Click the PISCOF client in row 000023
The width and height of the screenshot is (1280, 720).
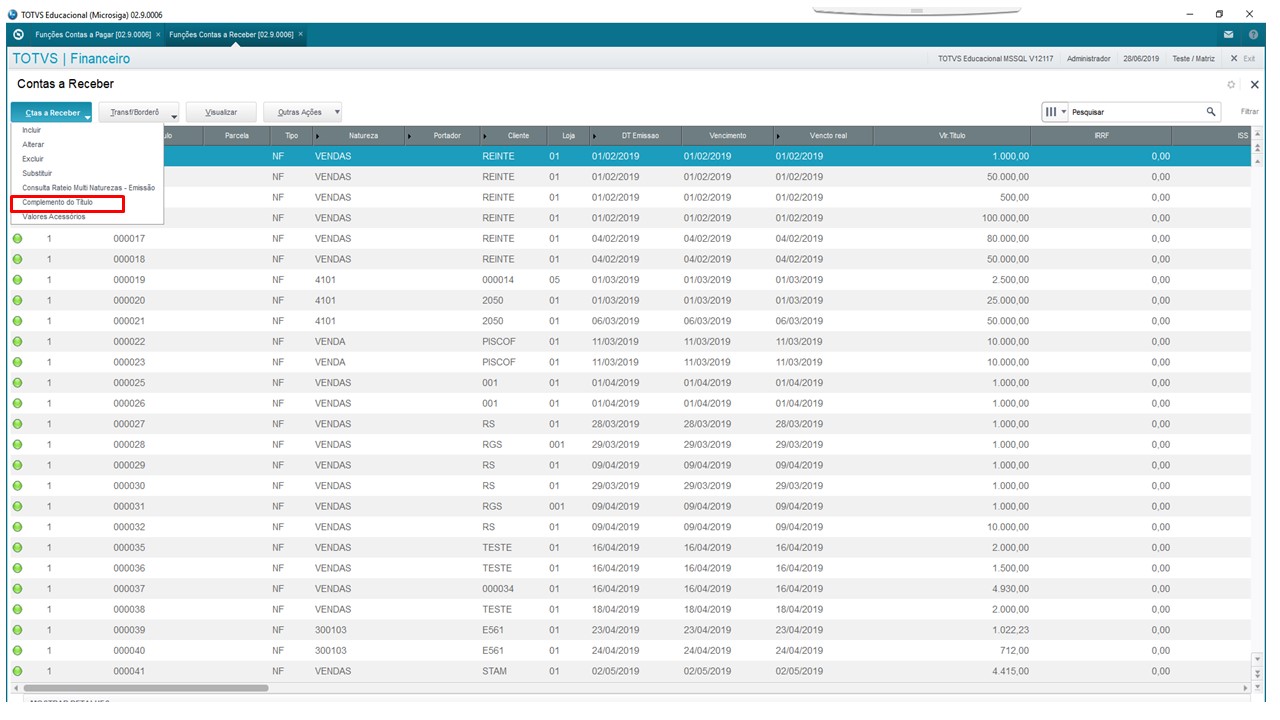point(499,362)
